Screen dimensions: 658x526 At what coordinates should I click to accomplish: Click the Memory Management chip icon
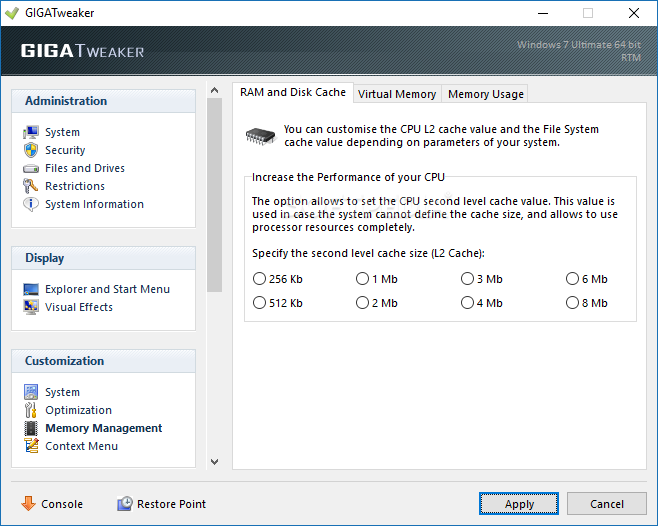(31, 428)
